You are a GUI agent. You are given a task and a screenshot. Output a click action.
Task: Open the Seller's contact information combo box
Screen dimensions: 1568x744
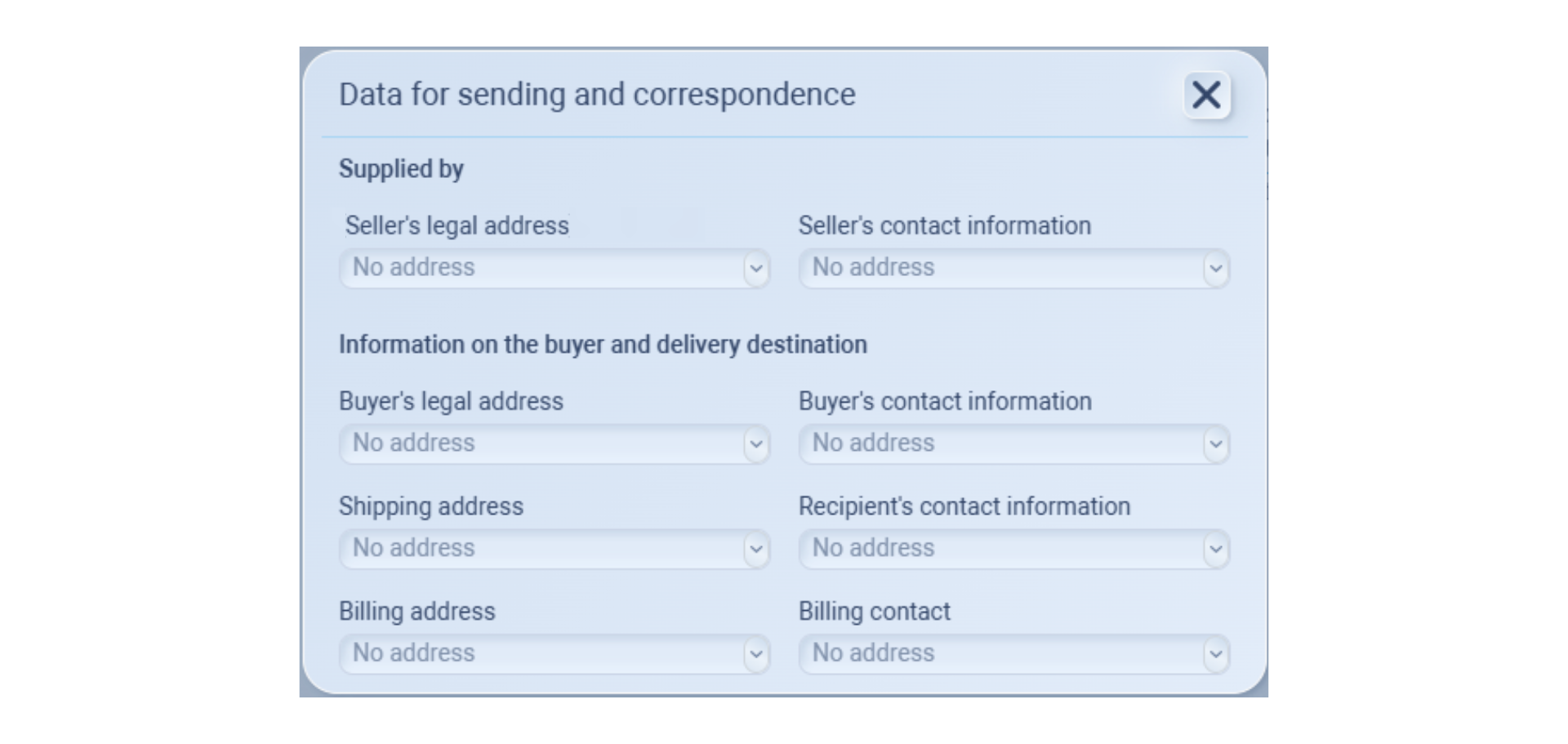[1000, 269]
